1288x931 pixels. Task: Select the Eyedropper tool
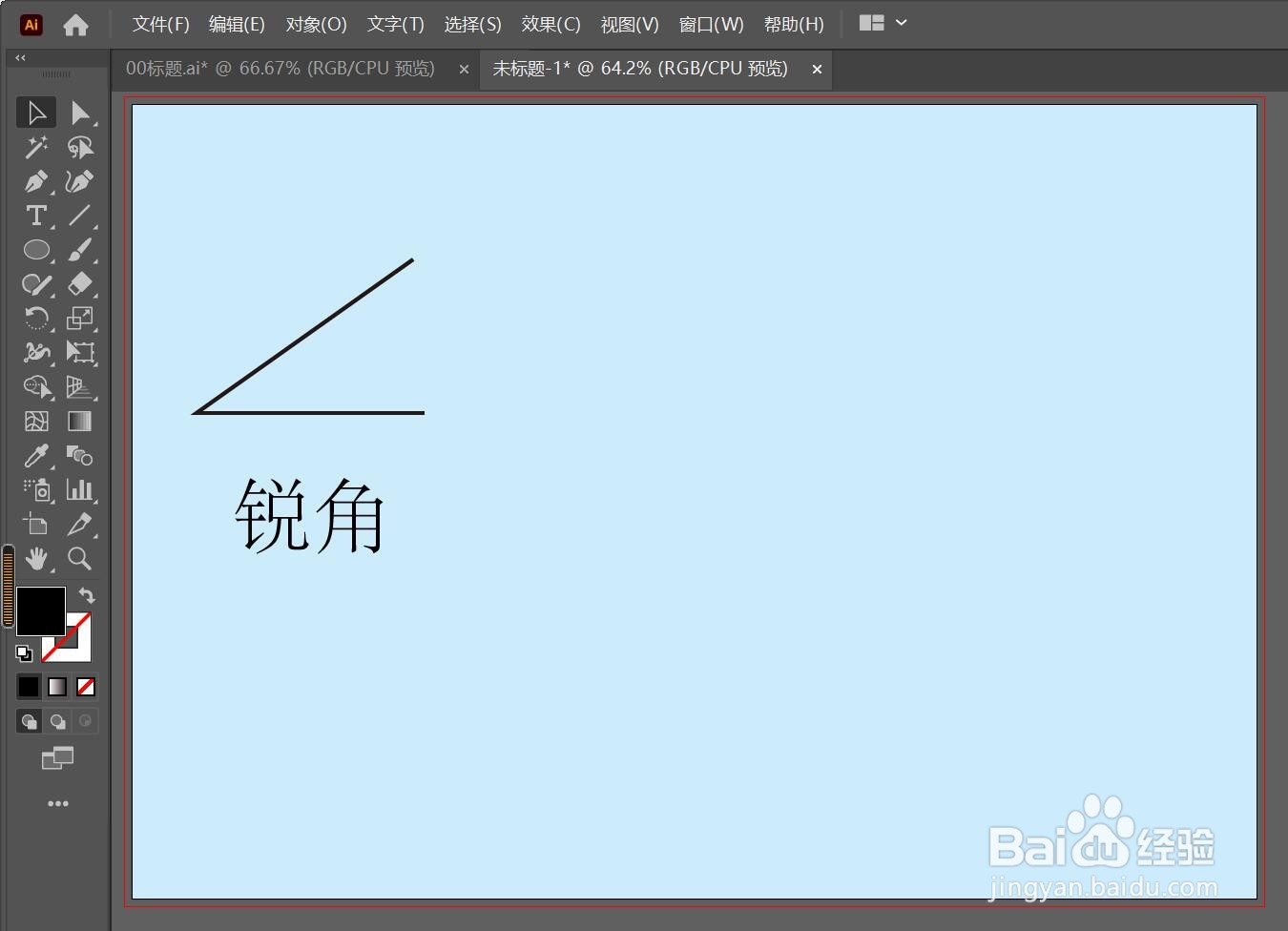[x=36, y=456]
